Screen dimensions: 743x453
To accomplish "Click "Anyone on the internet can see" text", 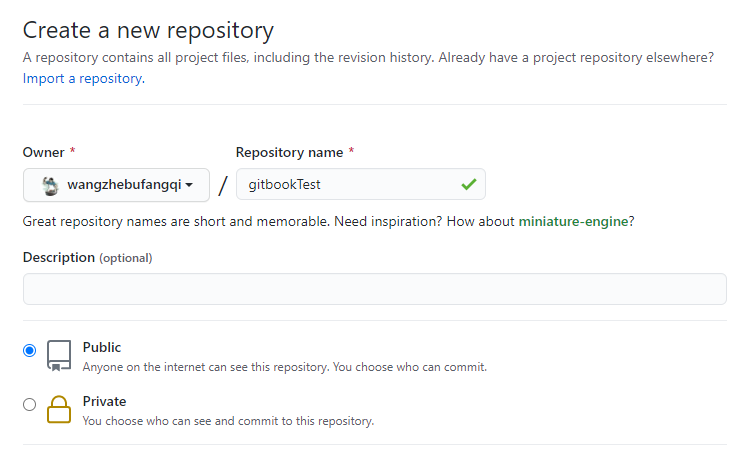I will coord(285,367).
